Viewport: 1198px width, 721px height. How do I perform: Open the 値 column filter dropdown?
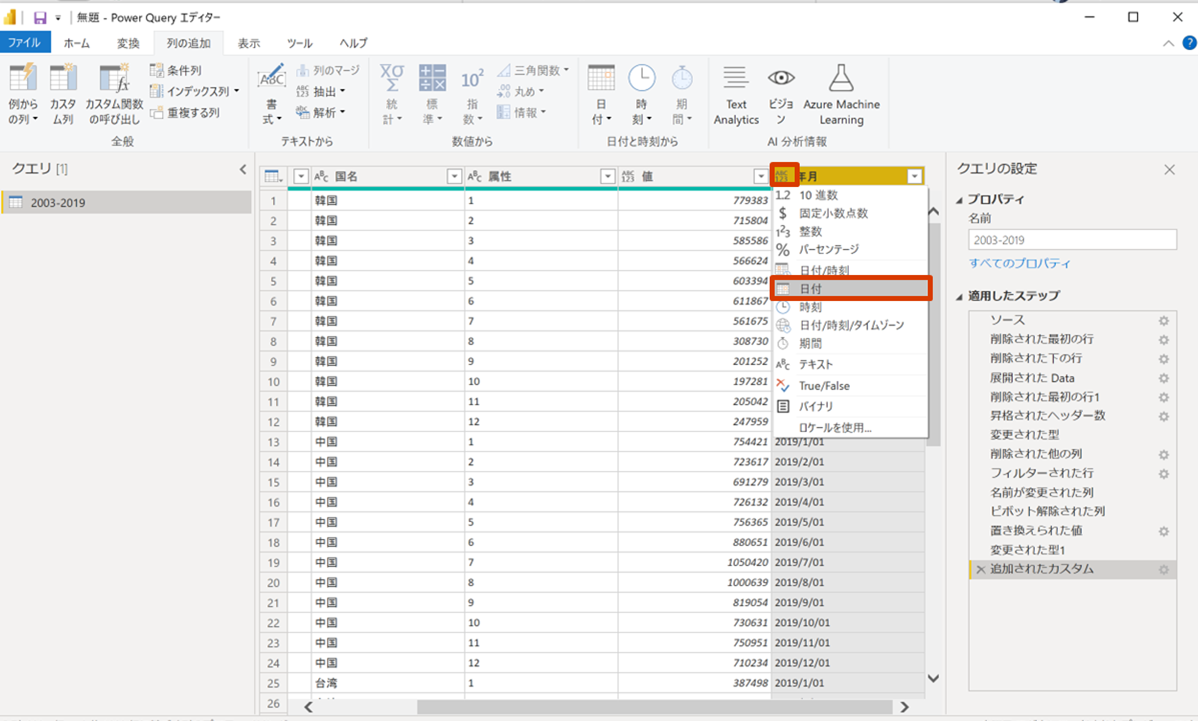coord(760,176)
